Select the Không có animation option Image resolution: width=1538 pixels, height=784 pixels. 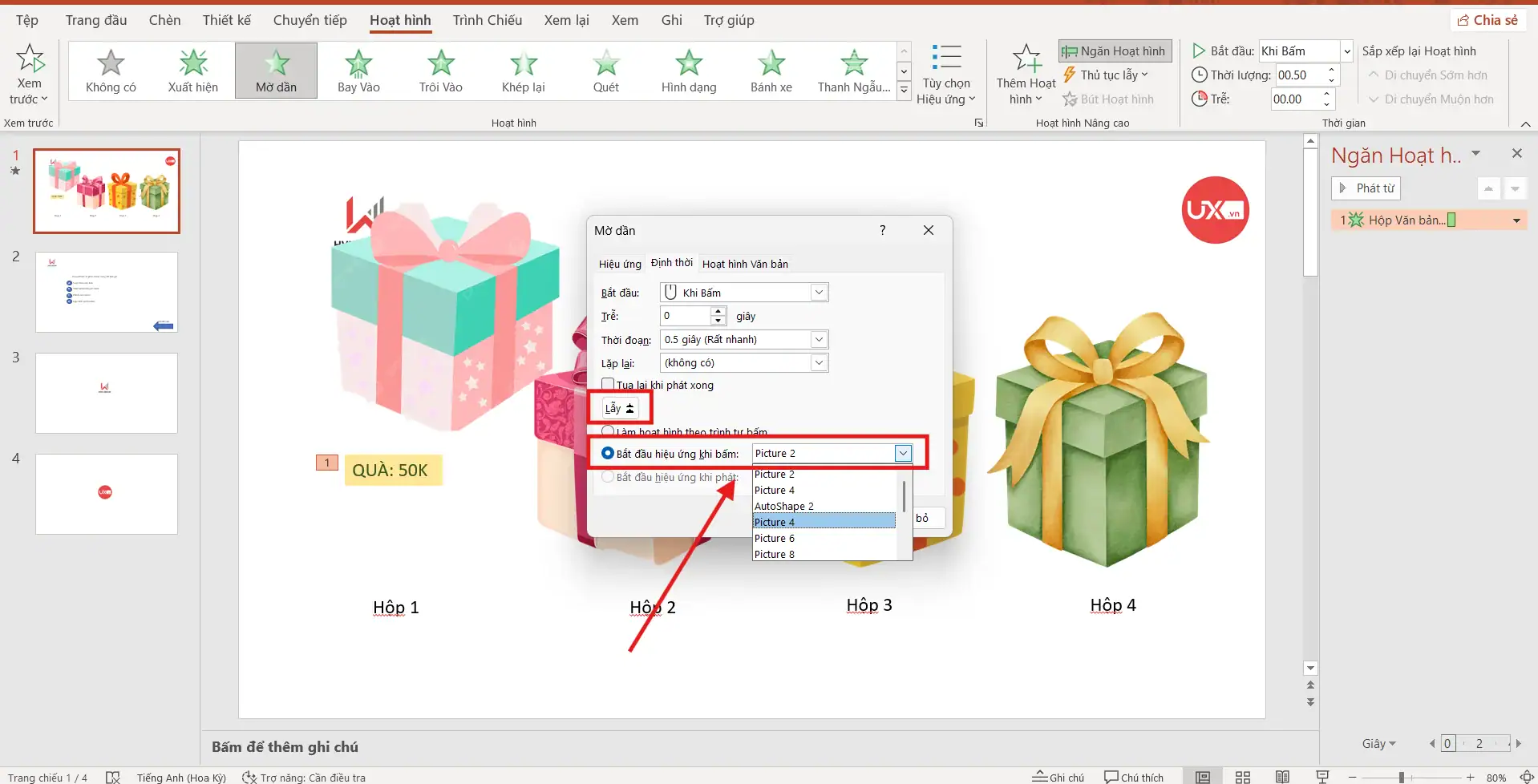click(x=111, y=71)
